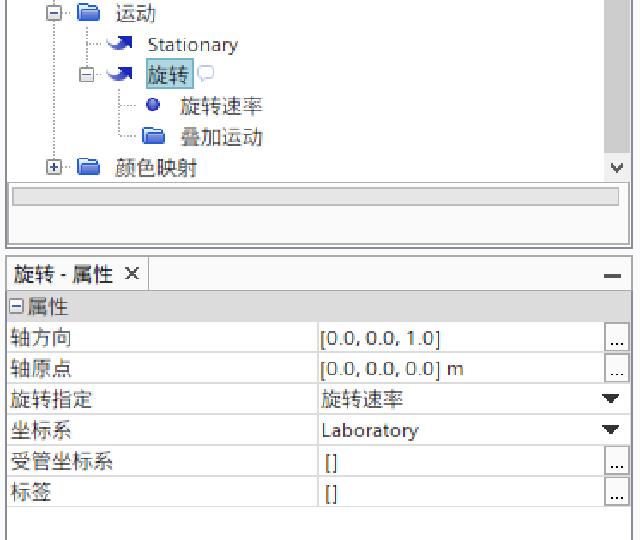The image size is (640, 540).
Task: Click the blue dot icon for 旋转速率
Action: [153, 104]
